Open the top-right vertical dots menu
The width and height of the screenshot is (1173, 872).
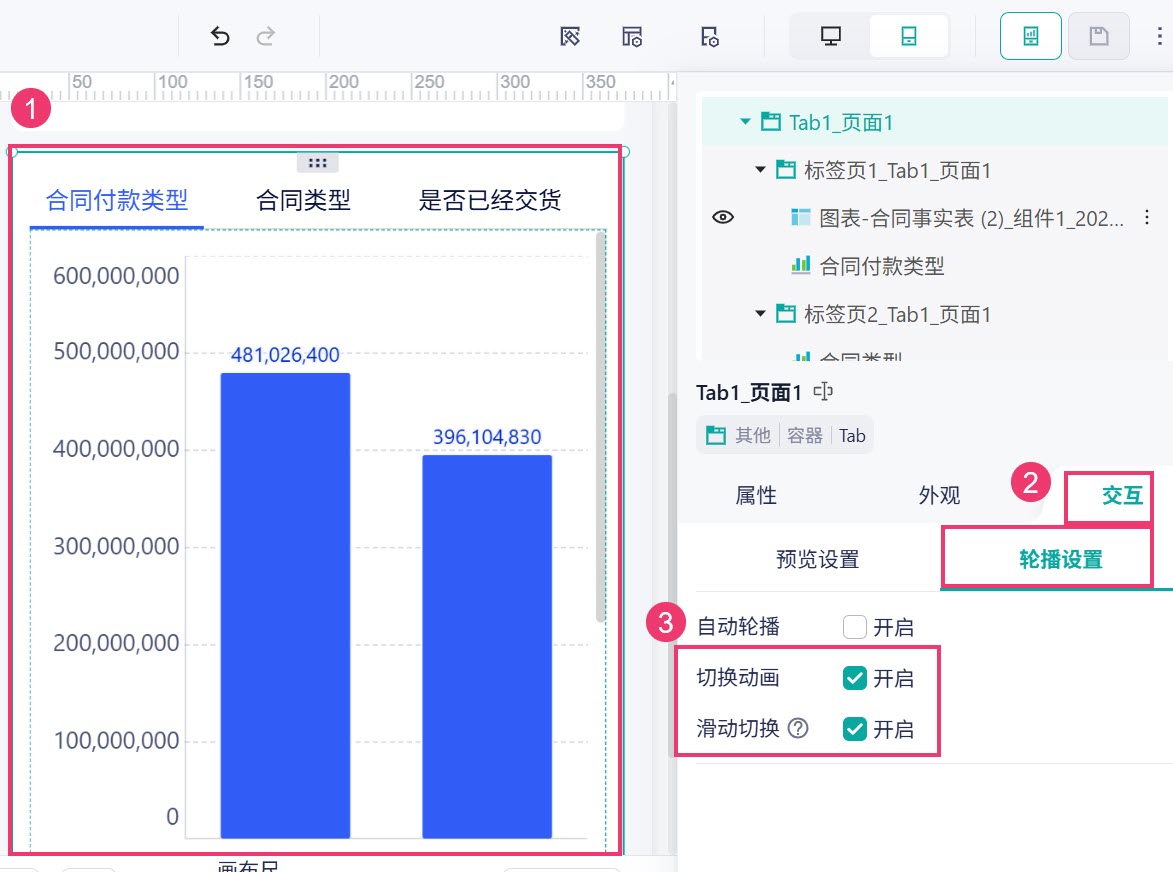(1160, 36)
